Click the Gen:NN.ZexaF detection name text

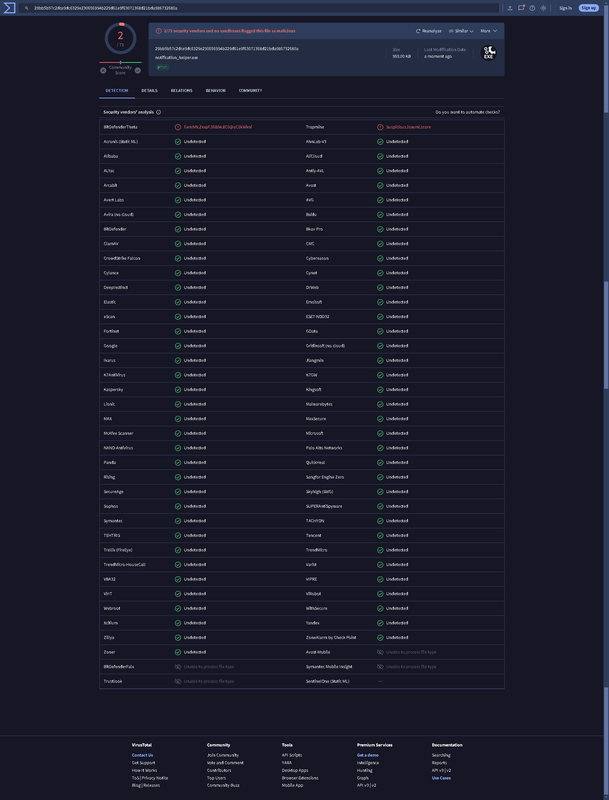click(x=218, y=127)
